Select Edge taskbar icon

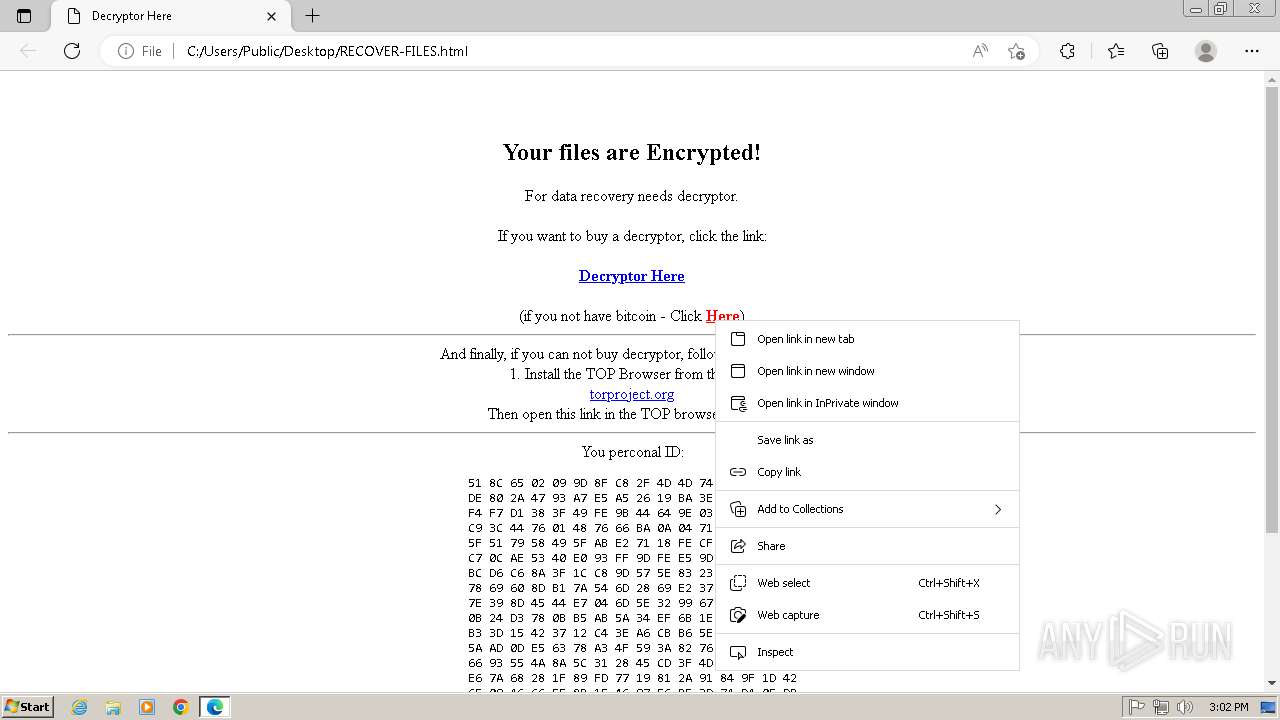pyautogui.click(x=215, y=707)
